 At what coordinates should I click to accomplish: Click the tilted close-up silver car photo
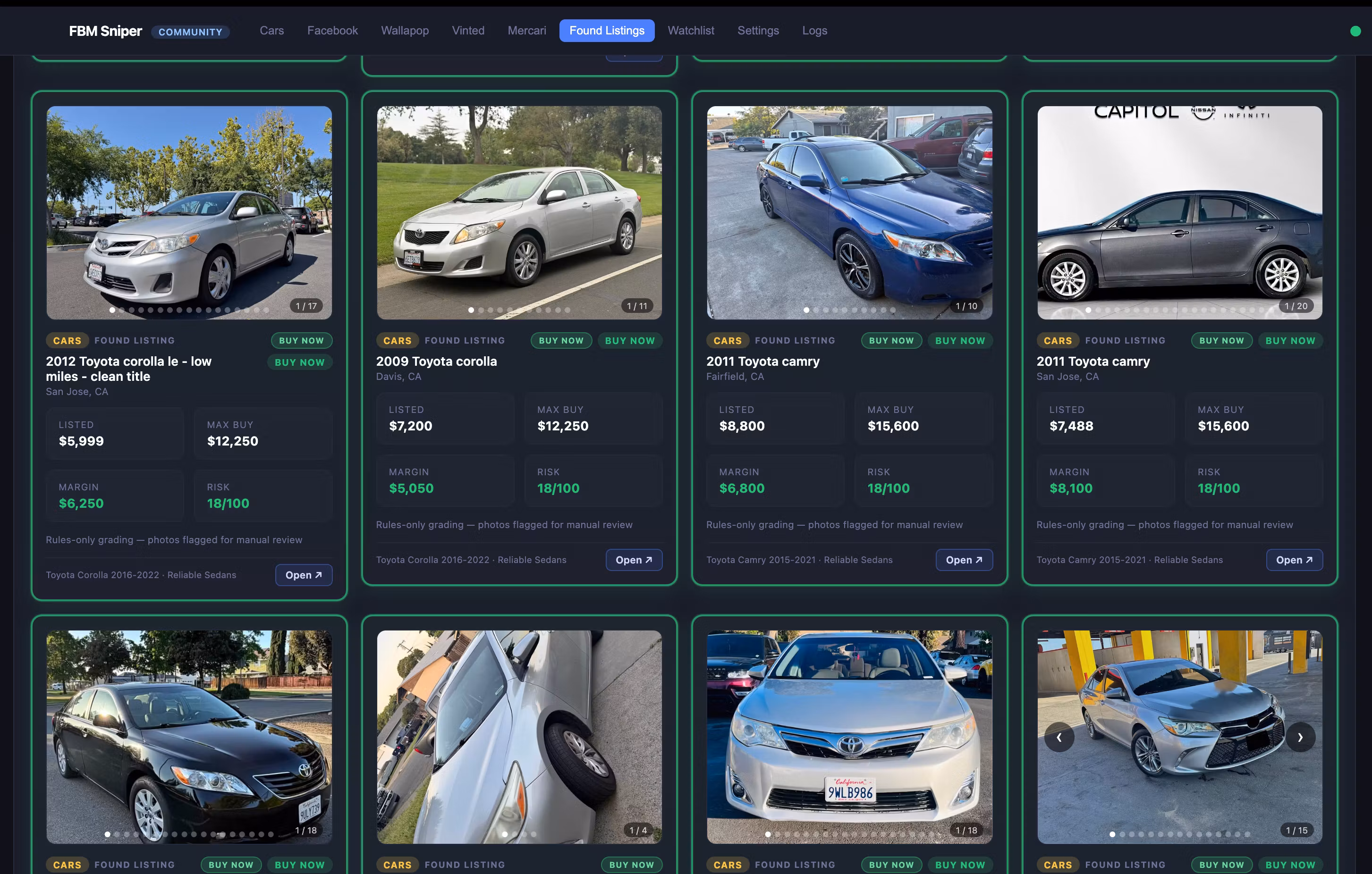pyautogui.click(x=520, y=737)
